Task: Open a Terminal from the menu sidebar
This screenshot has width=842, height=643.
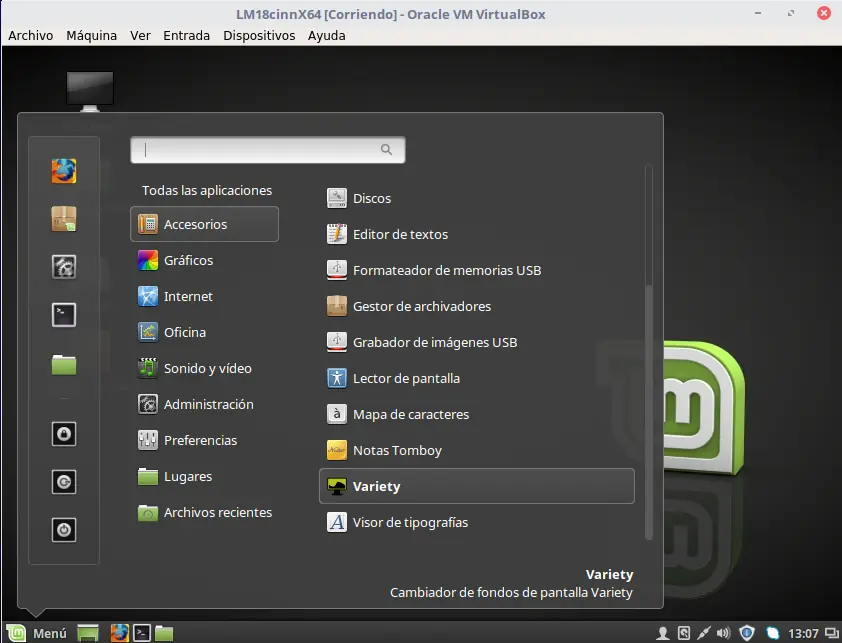Action: pos(64,314)
